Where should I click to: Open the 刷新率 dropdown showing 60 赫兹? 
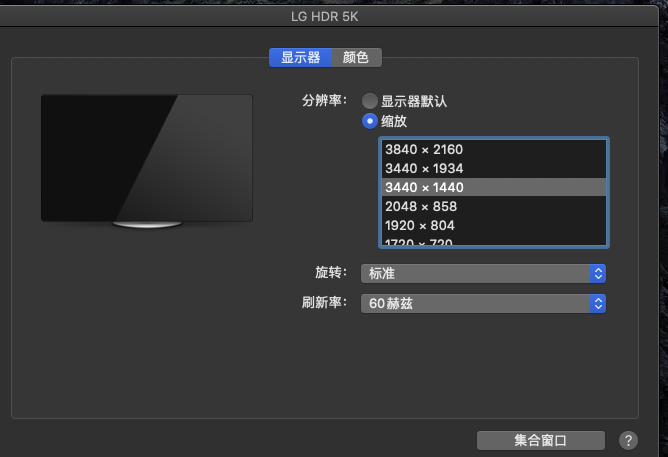coord(483,304)
